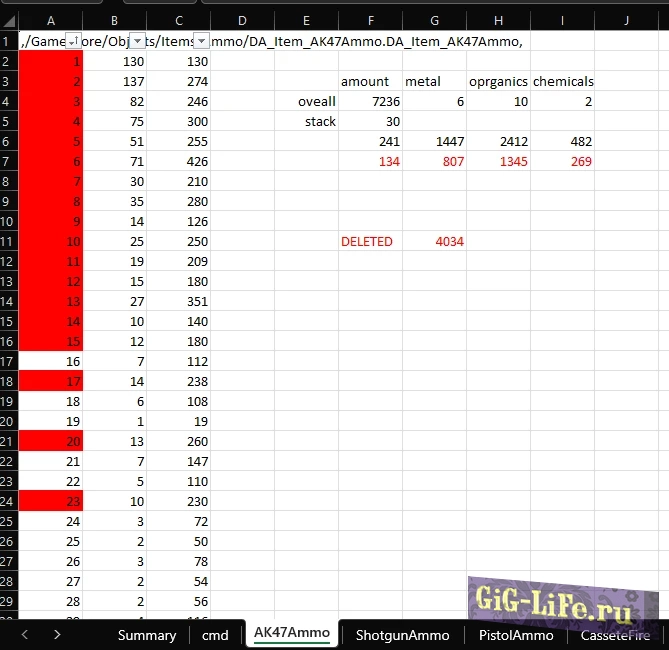Image resolution: width=669 pixels, height=650 pixels.
Task: Switch to the cmd sheet tab
Action: pos(215,635)
